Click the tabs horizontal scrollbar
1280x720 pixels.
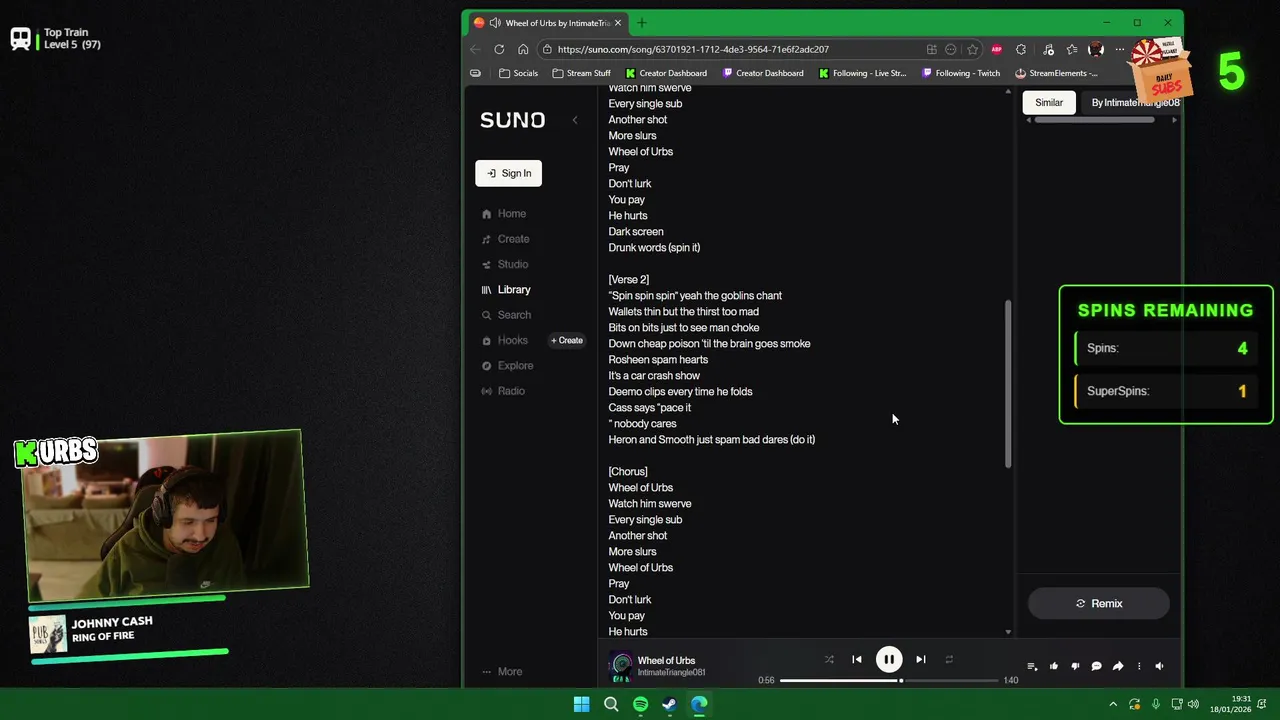pyautogui.click(x=1094, y=120)
